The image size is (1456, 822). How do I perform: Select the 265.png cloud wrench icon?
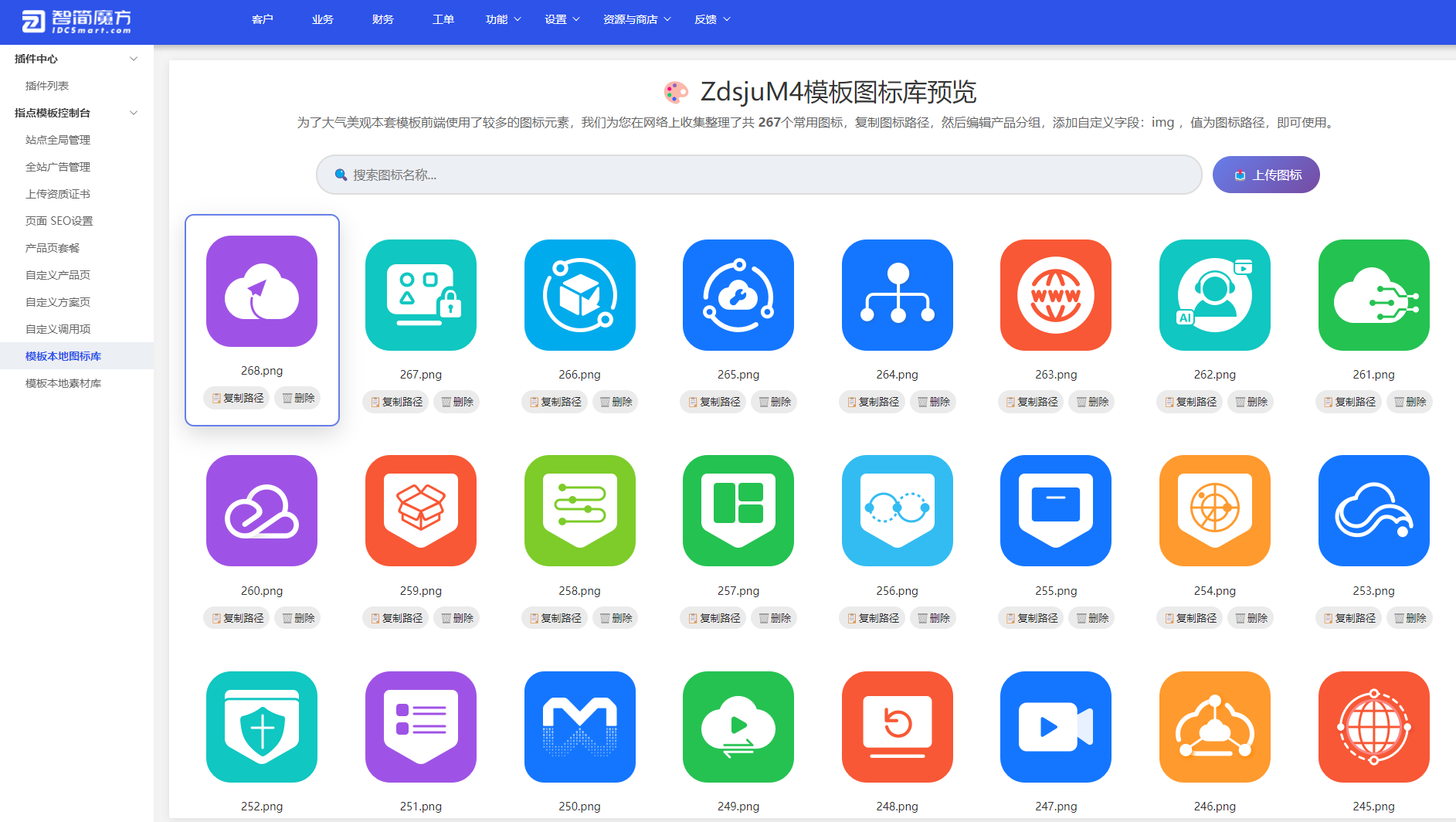point(738,295)
